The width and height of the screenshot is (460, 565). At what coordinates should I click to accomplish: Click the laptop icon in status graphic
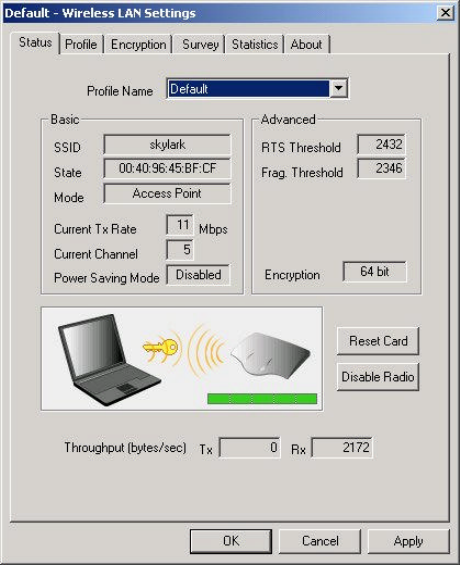click(x=109, y=359)
